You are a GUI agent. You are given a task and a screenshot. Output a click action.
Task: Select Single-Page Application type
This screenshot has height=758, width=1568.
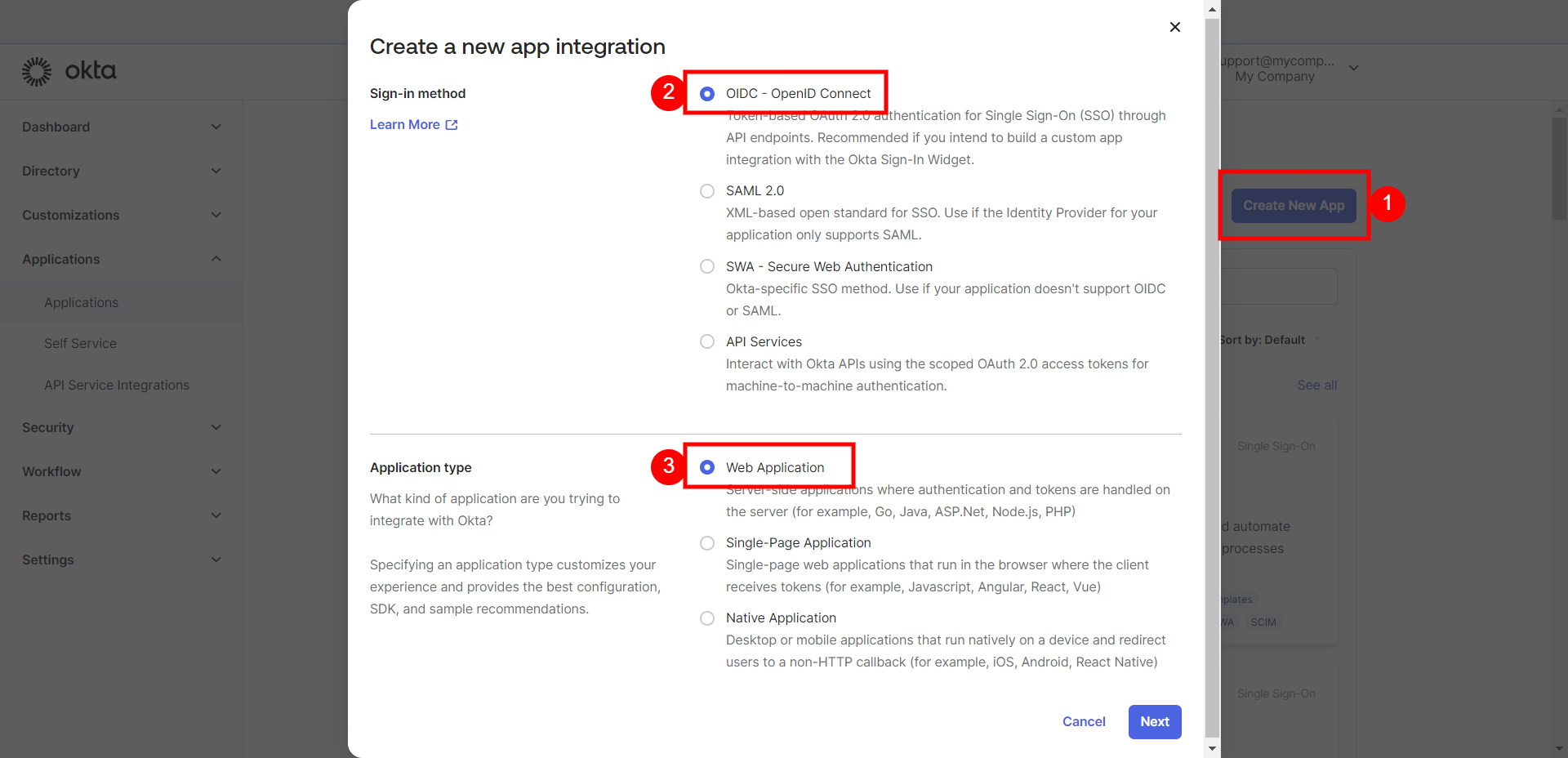707,543
